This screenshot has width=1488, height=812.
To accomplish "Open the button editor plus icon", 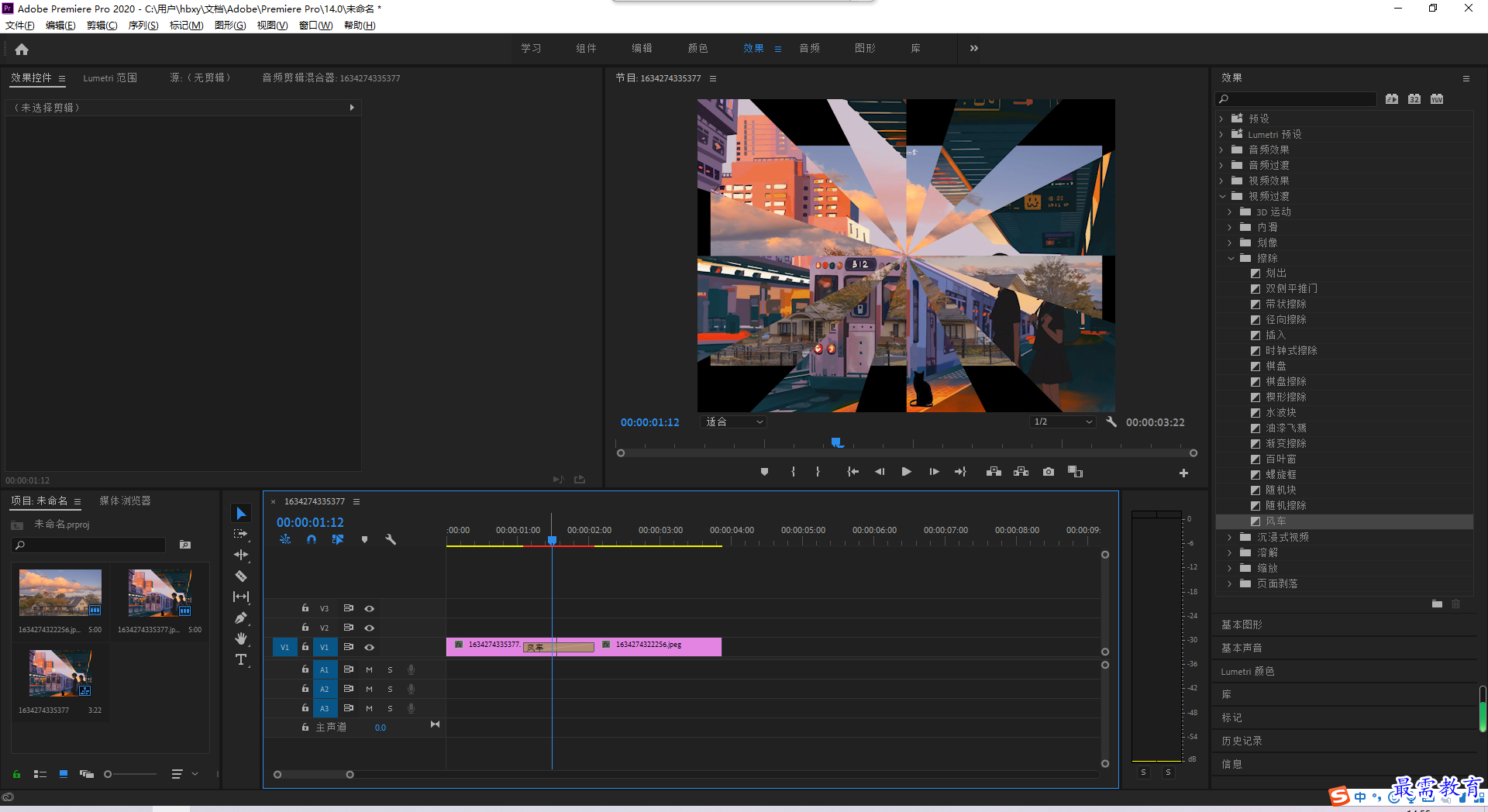I will 1183,473.
